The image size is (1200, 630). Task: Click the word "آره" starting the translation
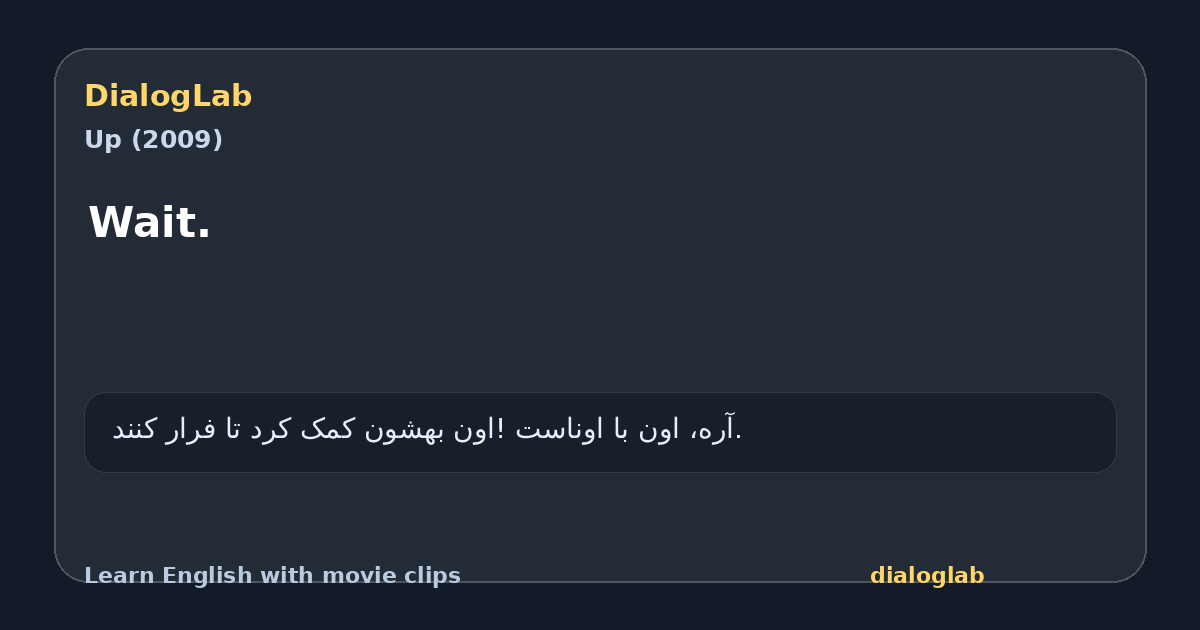tap(716, 430)
